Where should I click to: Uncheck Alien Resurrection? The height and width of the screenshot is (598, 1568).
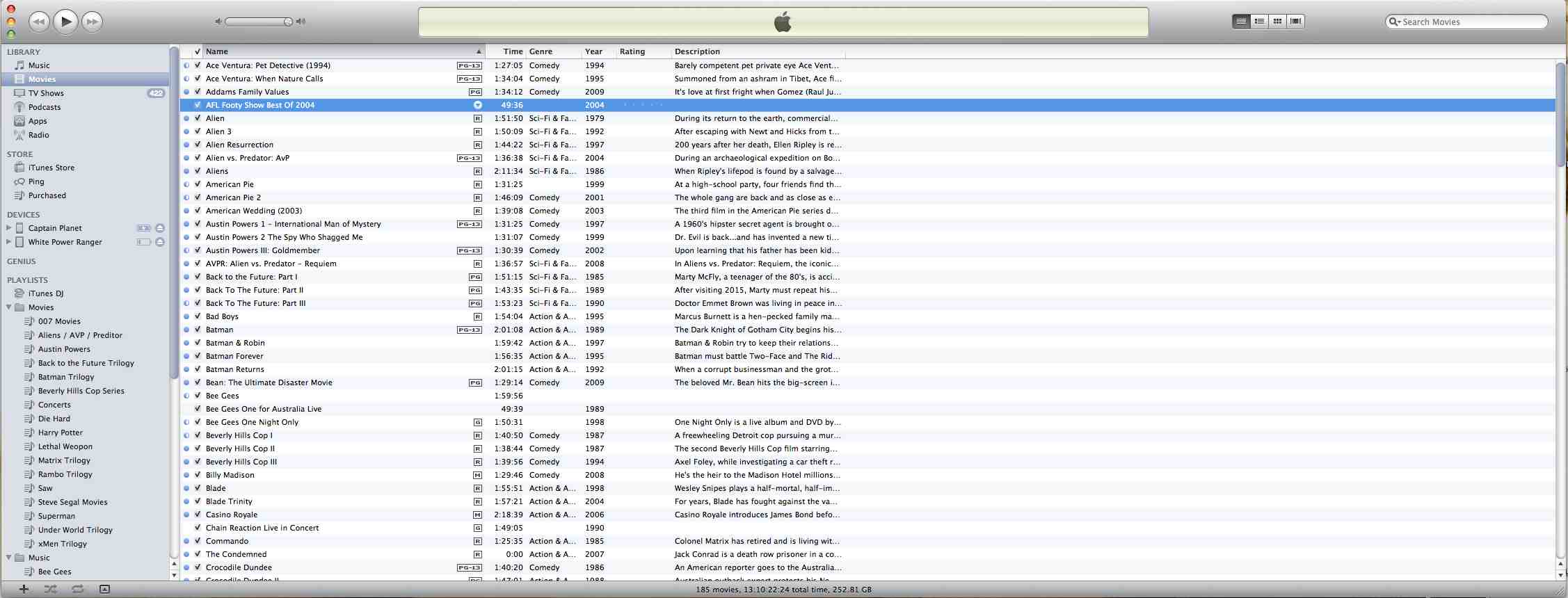click(x=198, y=145)
